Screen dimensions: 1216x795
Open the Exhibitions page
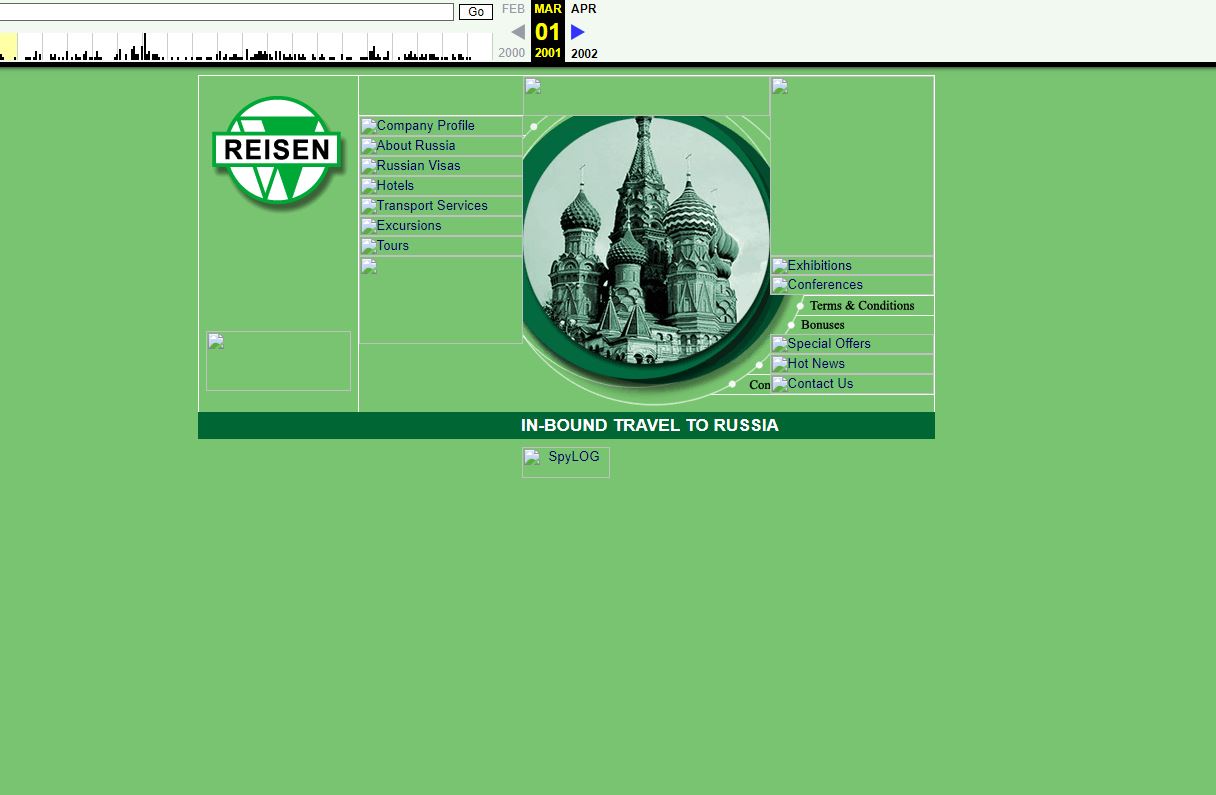819,266
